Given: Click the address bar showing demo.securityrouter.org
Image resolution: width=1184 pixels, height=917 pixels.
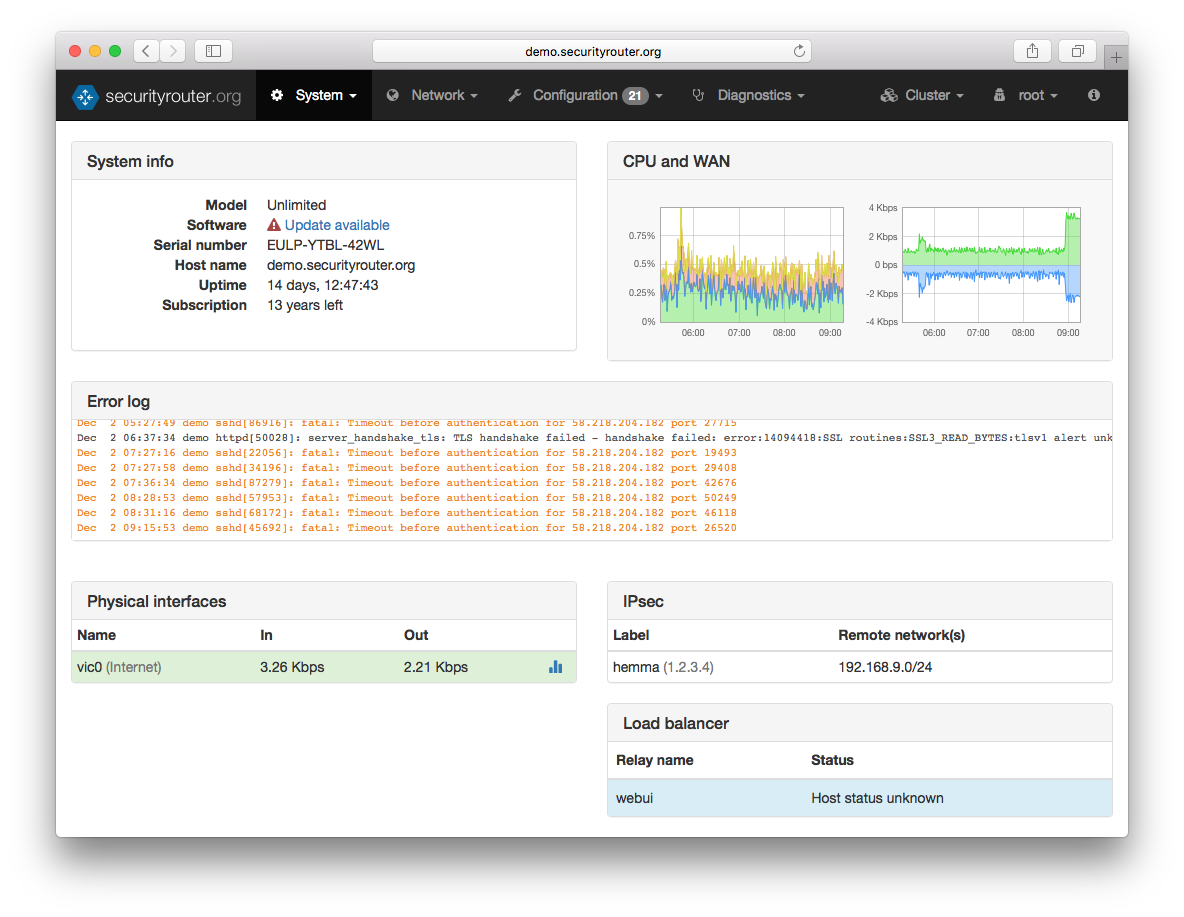Looking at the screenshot, I should coord(592,51).
